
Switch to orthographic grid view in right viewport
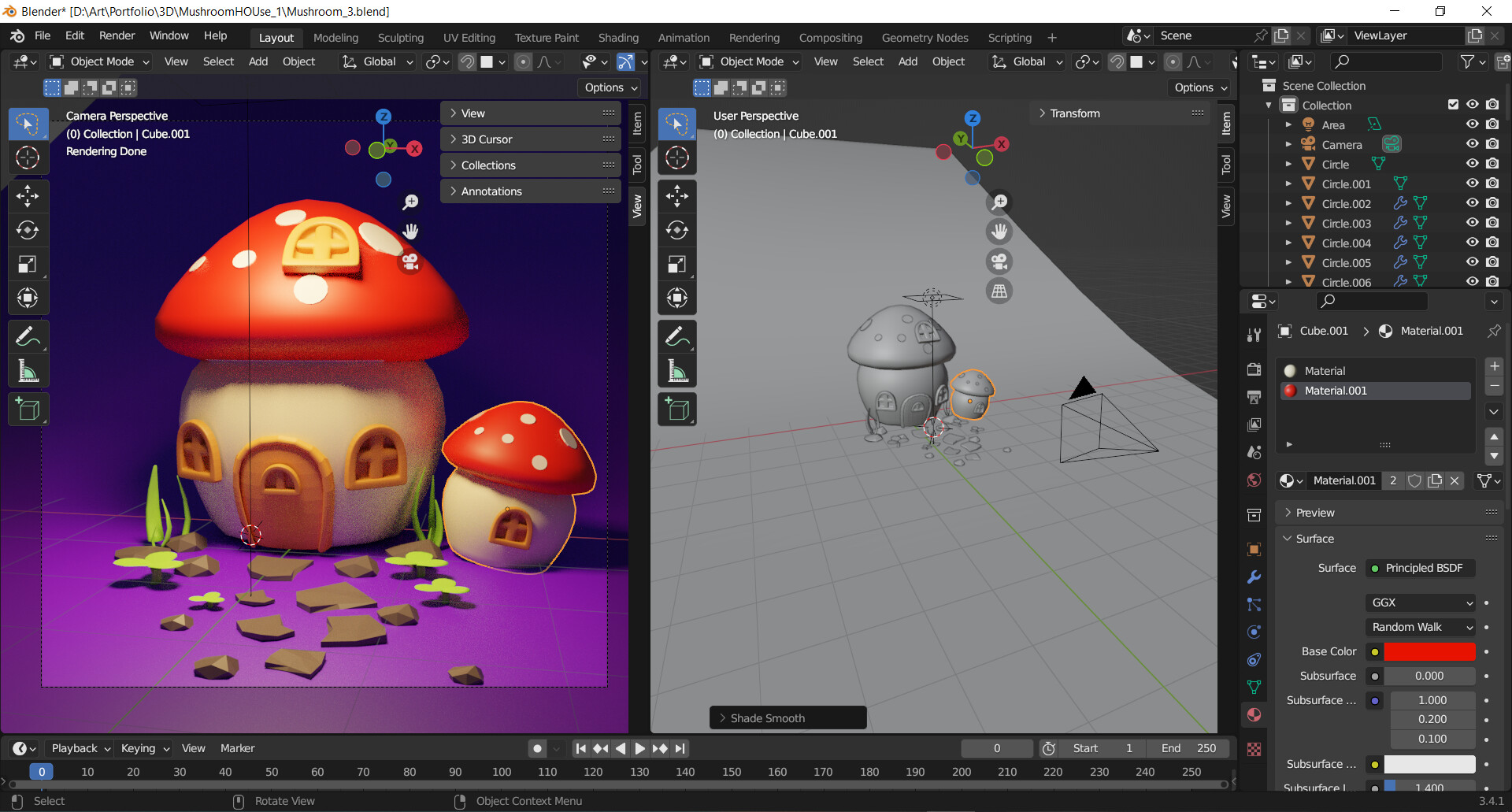point(999,291)
